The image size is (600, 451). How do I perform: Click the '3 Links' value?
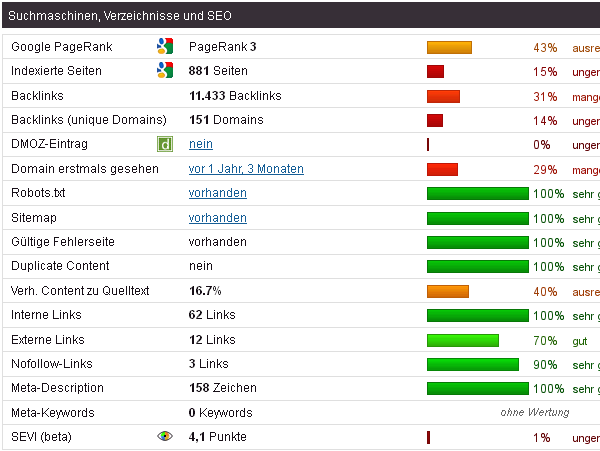pos(209,364)
